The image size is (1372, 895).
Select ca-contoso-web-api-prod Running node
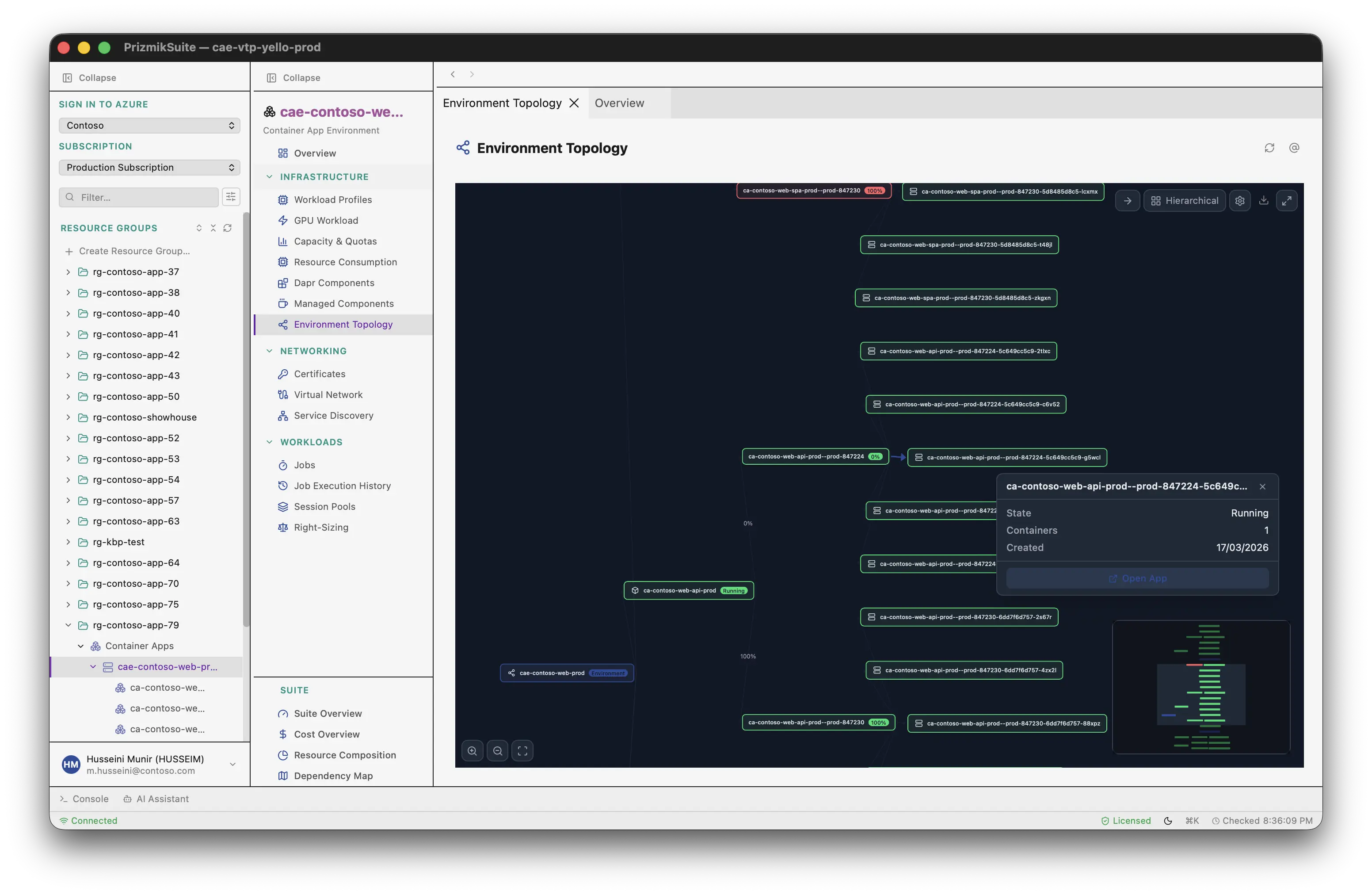[688, 590]
